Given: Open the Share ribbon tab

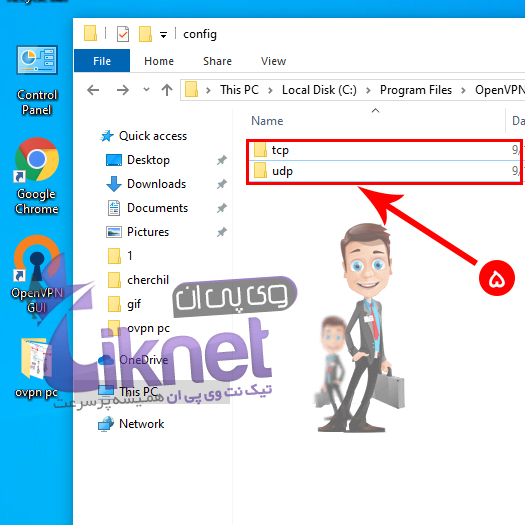Looking at the screenshot, I should [217, 61].
